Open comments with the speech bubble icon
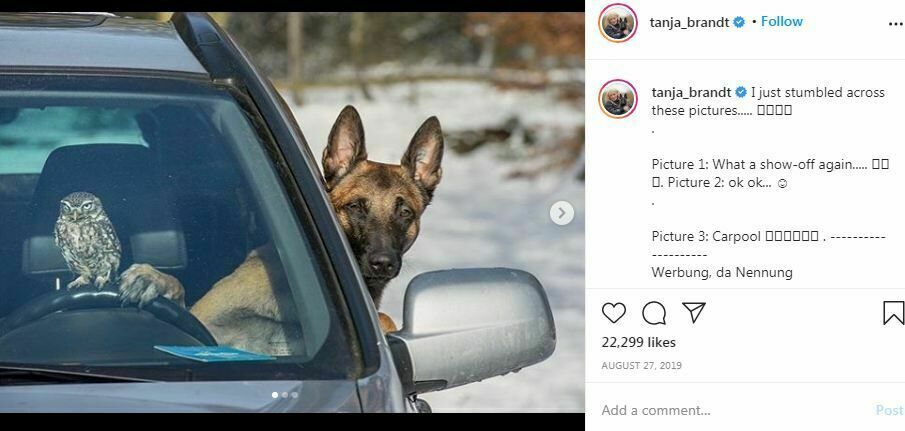The width and height of the screenshot is (905, 431). click(x=654, y=313)
